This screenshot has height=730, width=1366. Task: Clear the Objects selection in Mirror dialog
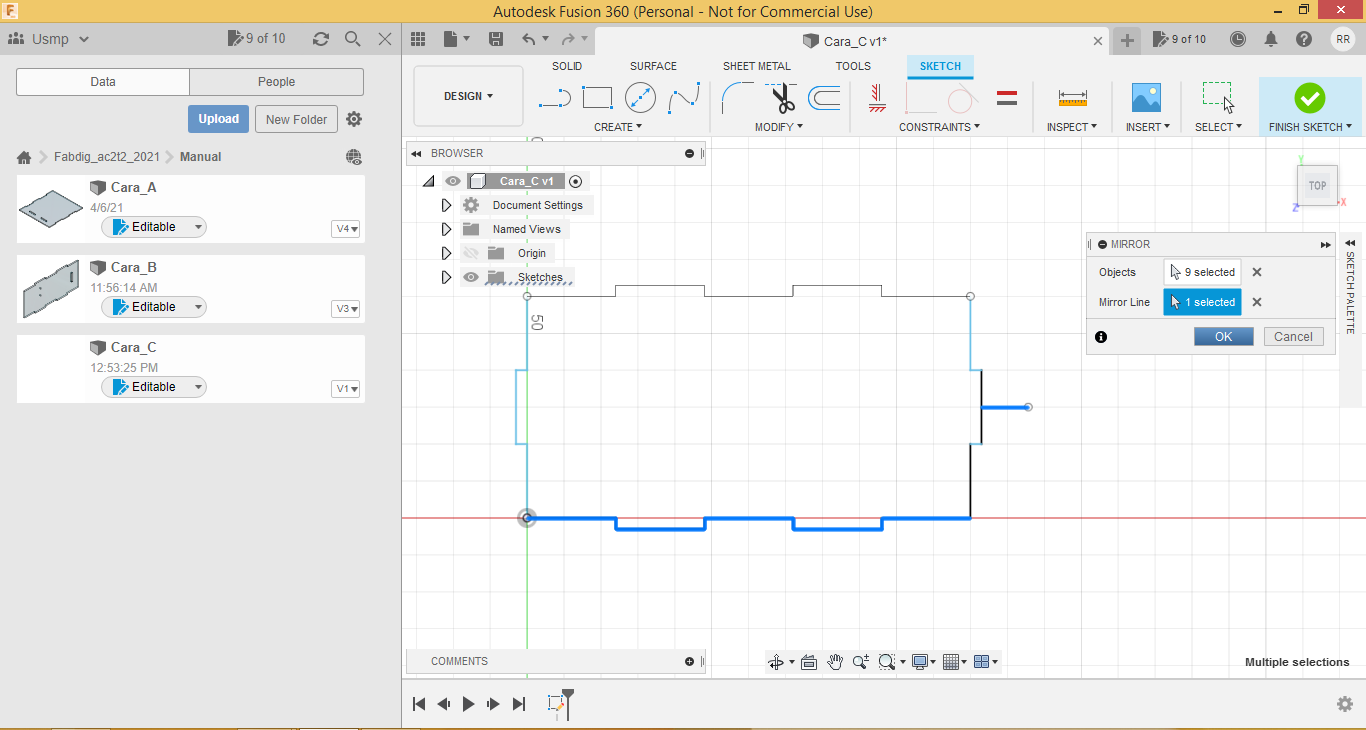pos(1257,272)
